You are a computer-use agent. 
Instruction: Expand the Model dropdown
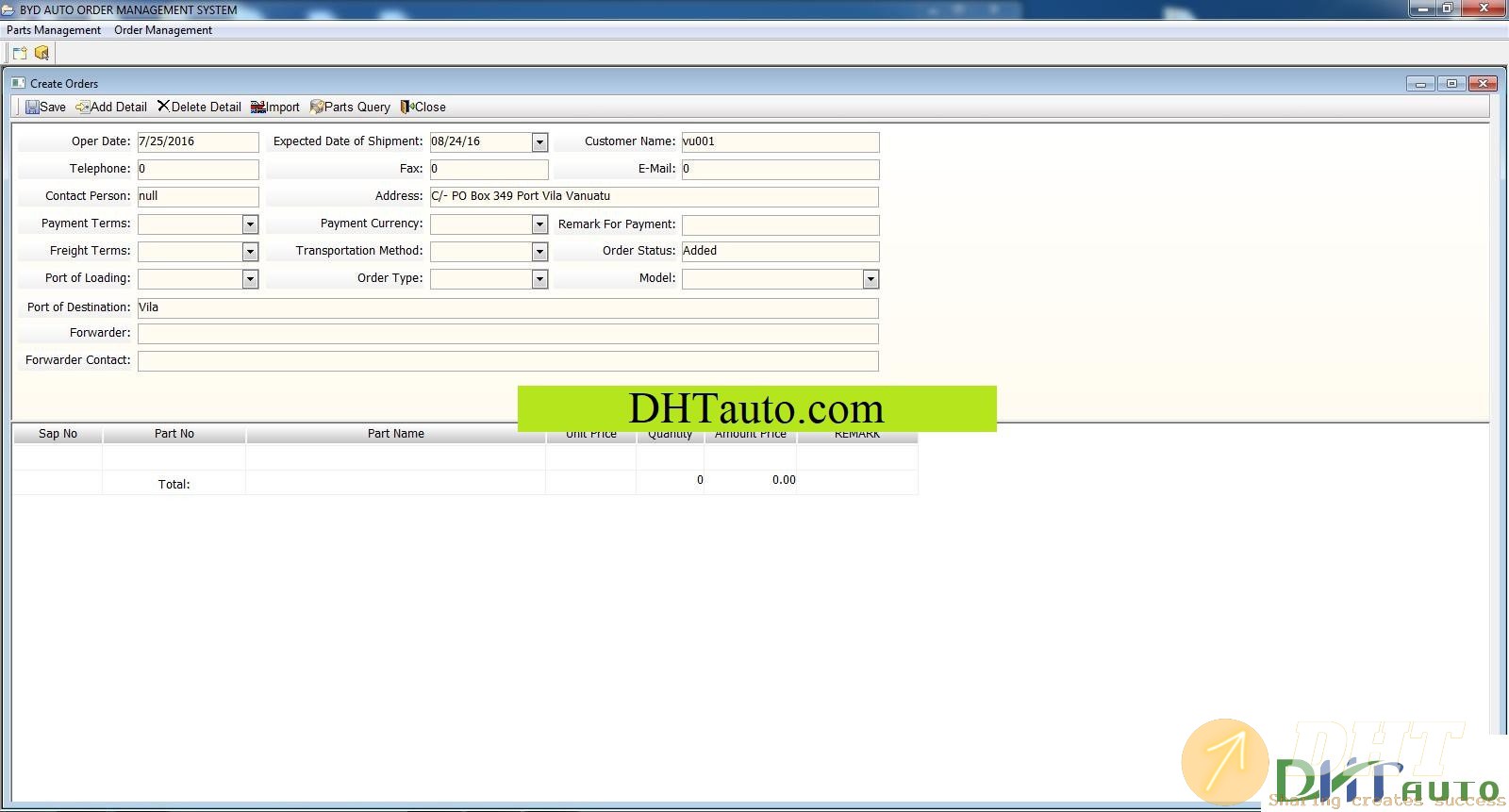[x=871, y=279]
